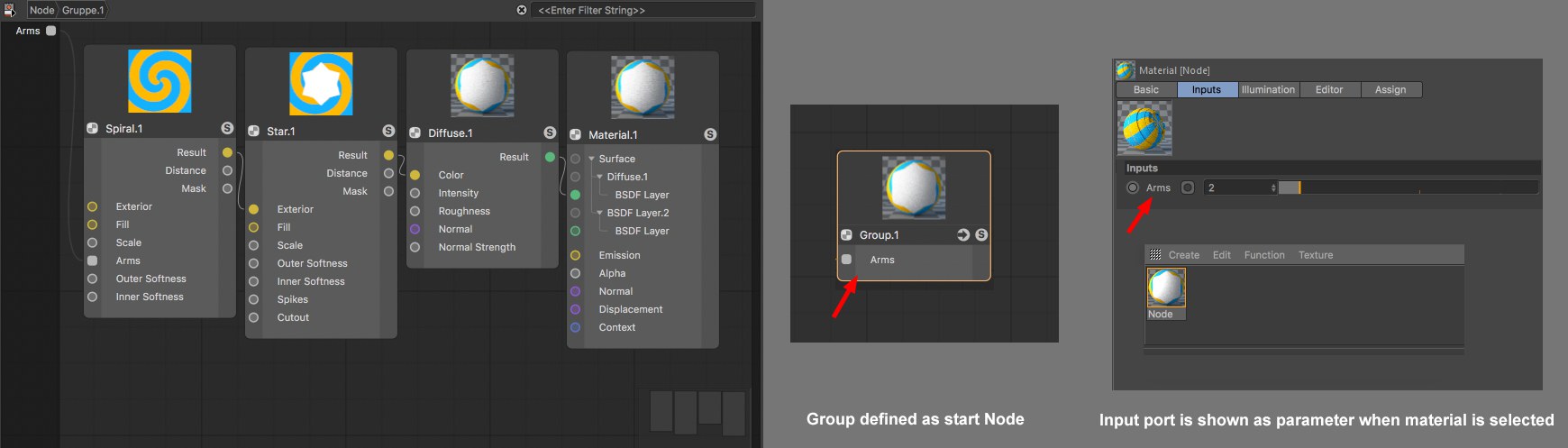Collapse the Surface tree in Material.1
Image resolution: width=1568 pixels, height=448 pixels.
point(591,159)
